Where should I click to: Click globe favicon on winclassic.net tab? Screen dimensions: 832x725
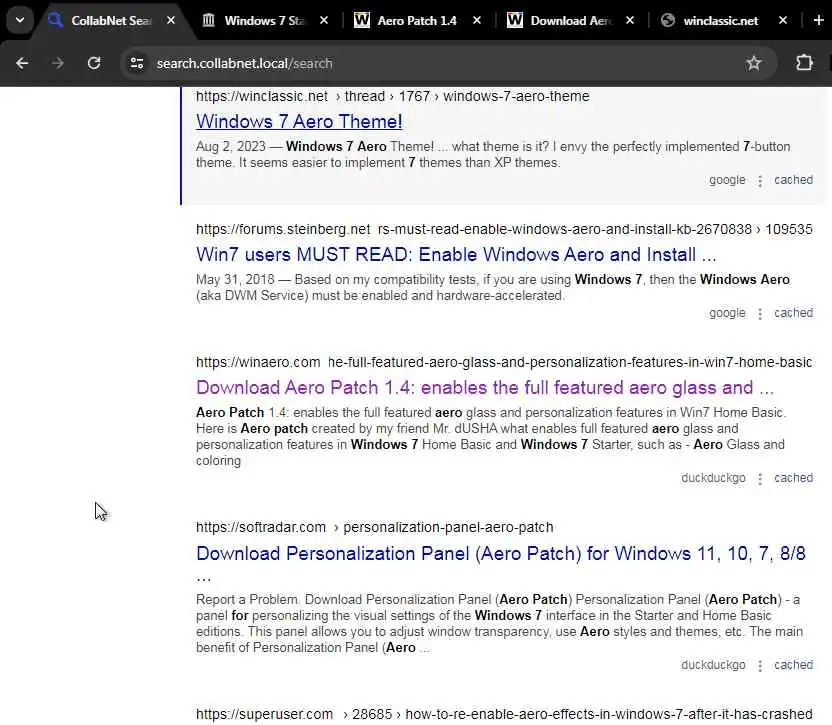pos(668,21)
